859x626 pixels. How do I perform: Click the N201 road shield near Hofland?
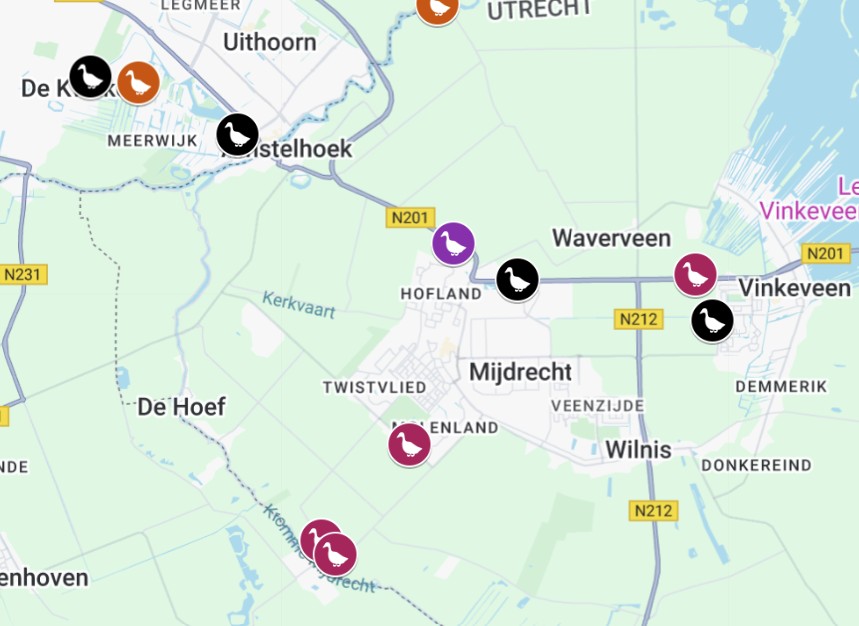pos(410,217)
